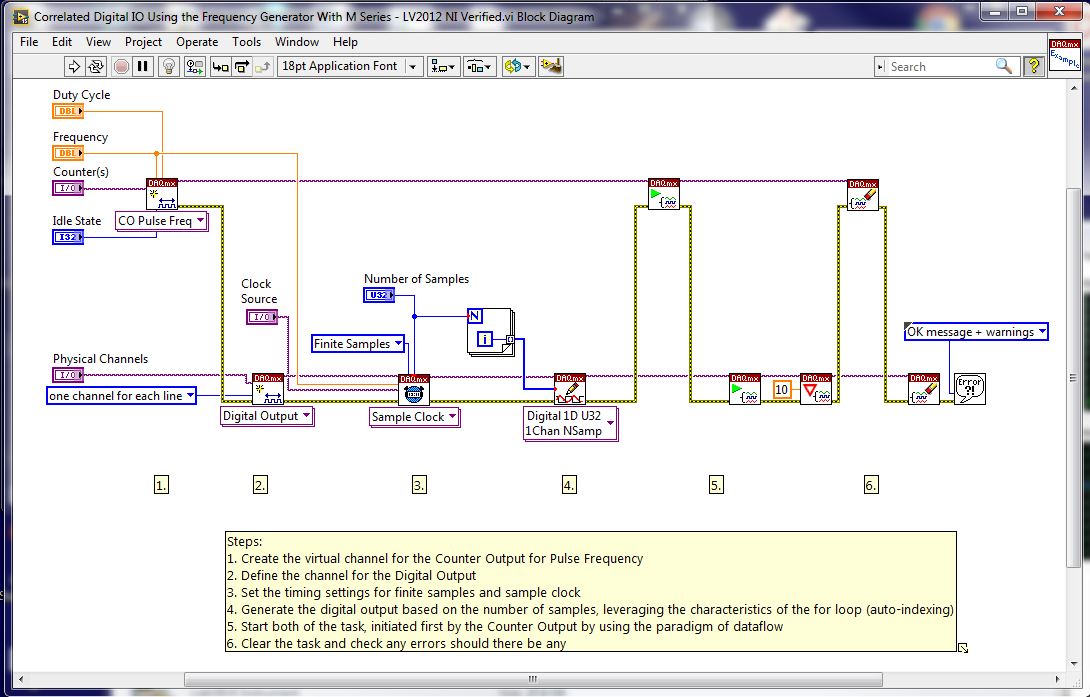Open the Sample Clock polymorphic selector
Image resolution: width=1090 pixels, height=697 pixels.
pos(414,417)
